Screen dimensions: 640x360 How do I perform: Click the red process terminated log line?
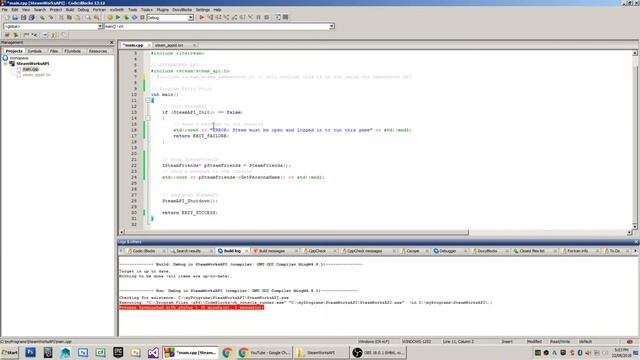pyautogui.click(x=191, y=307)
